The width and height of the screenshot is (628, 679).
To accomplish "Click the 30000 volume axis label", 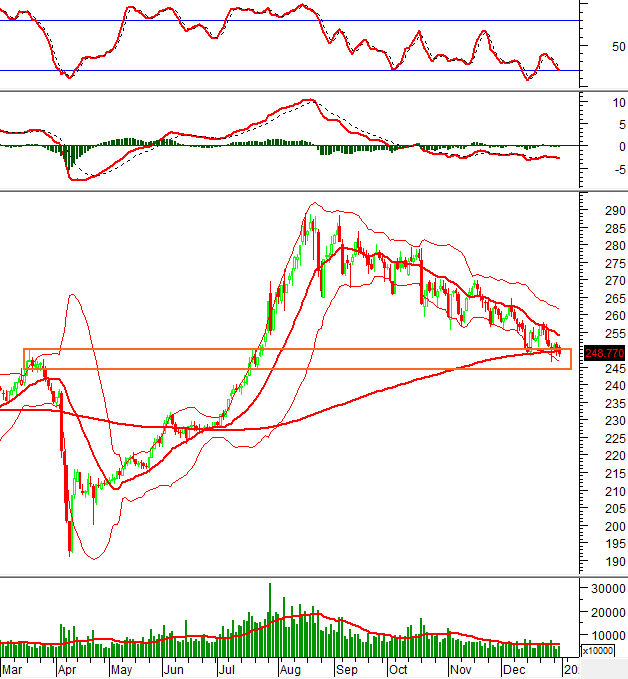I will coord(606,589).
